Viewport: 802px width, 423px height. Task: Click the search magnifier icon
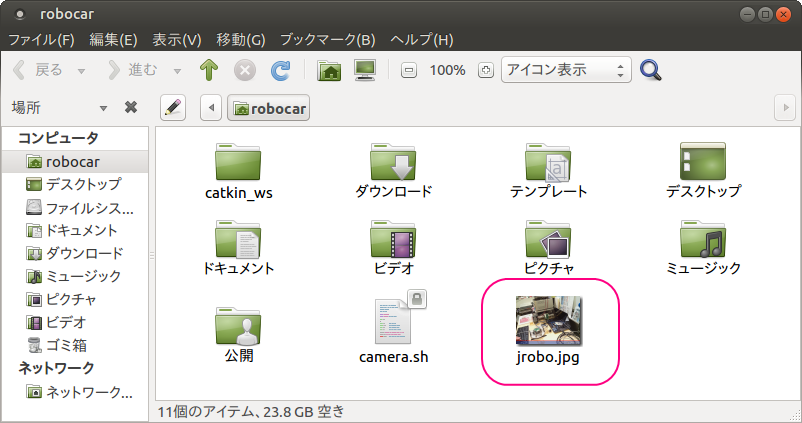(651, 70)
